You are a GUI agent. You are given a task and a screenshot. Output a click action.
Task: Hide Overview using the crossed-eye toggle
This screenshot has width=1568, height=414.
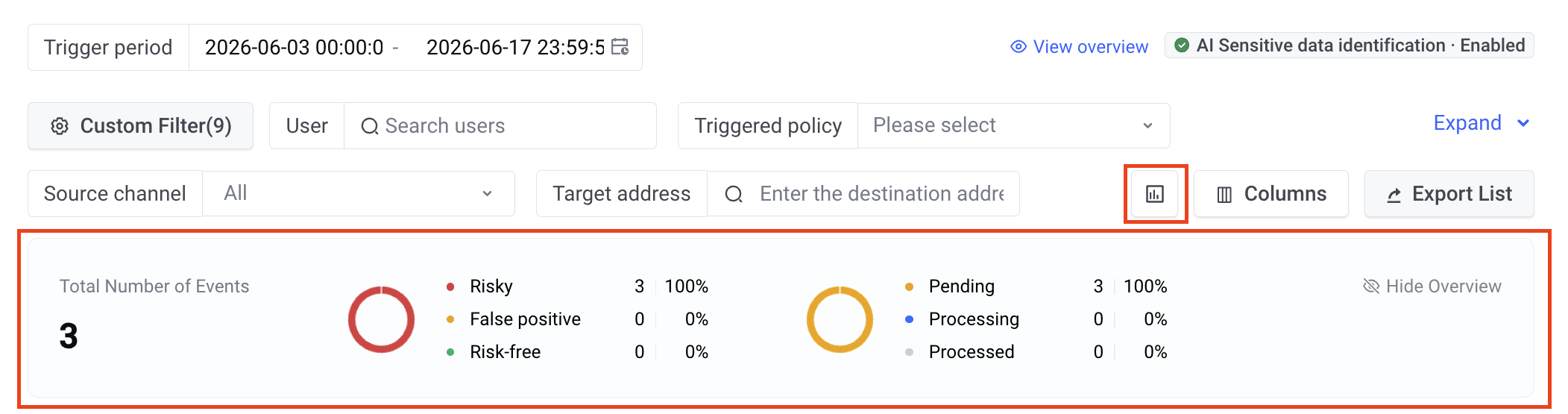[x=1432, y=286]
